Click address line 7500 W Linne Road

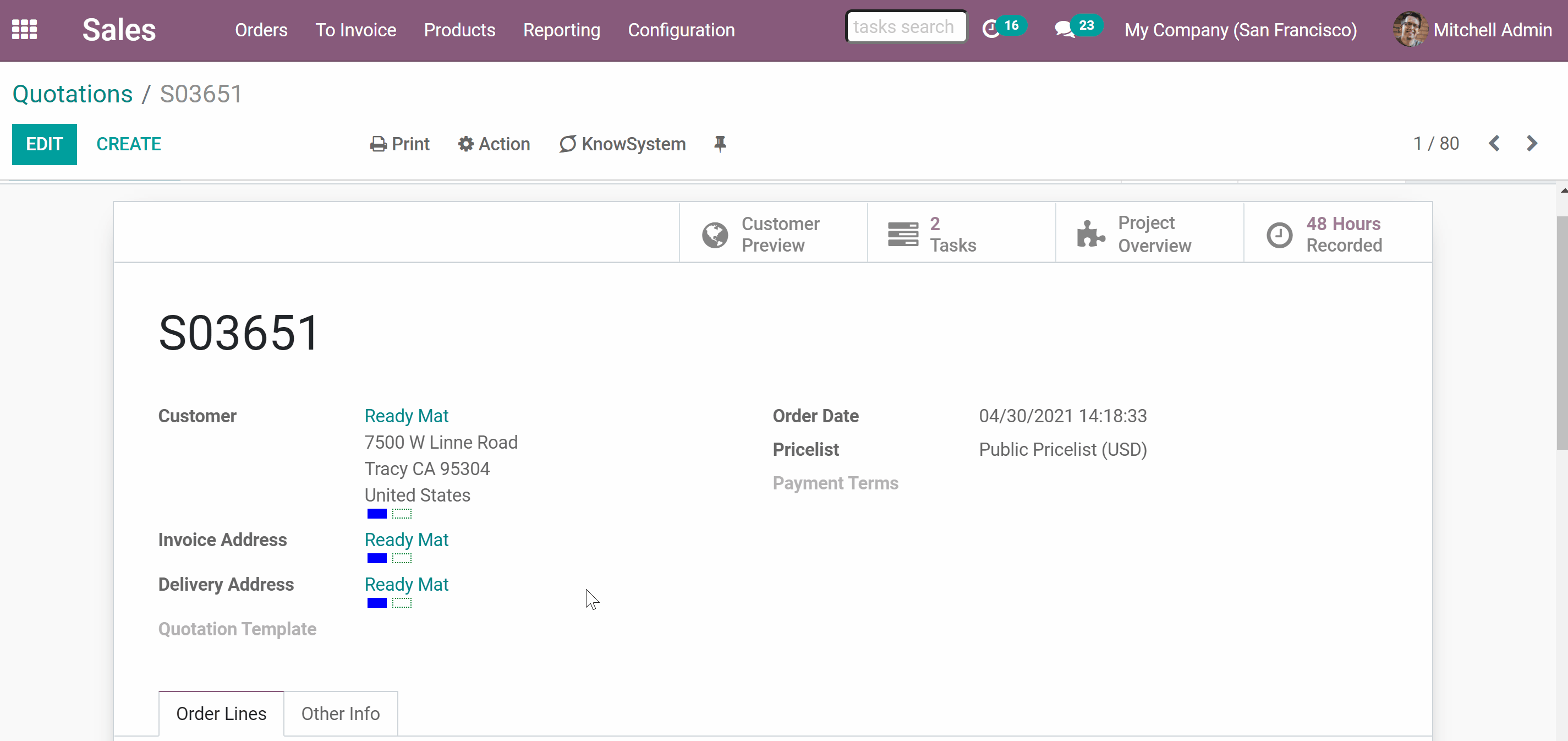click(x=441, y=442)
